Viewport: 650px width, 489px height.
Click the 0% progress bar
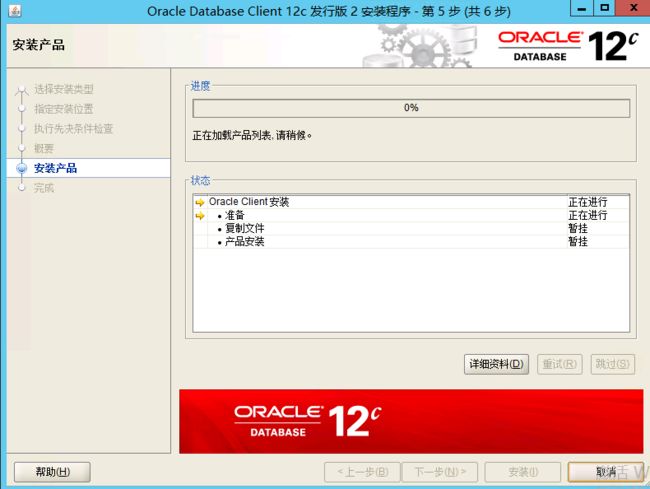point(411,108)
